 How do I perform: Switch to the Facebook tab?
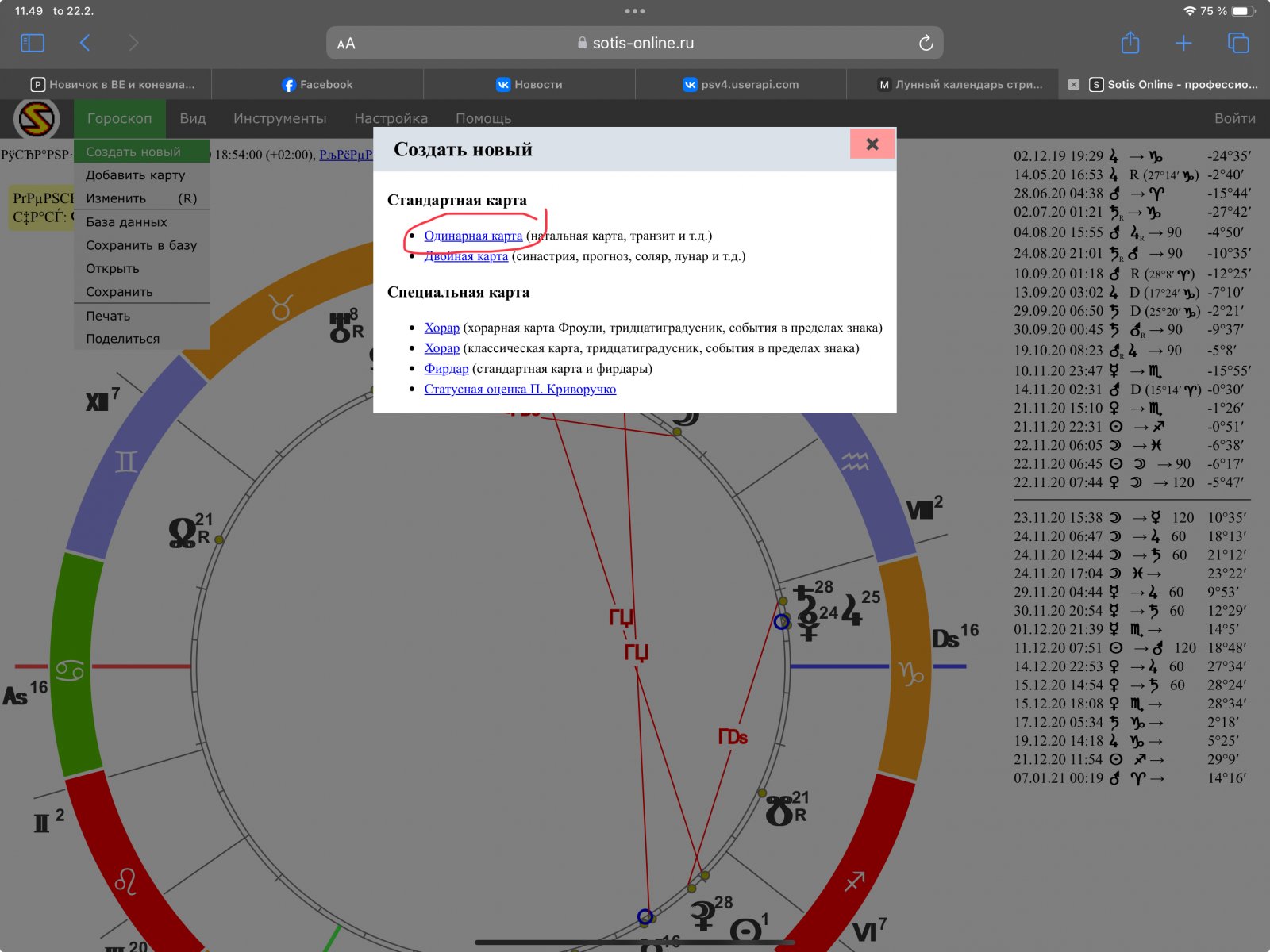[x=317, y=84]
